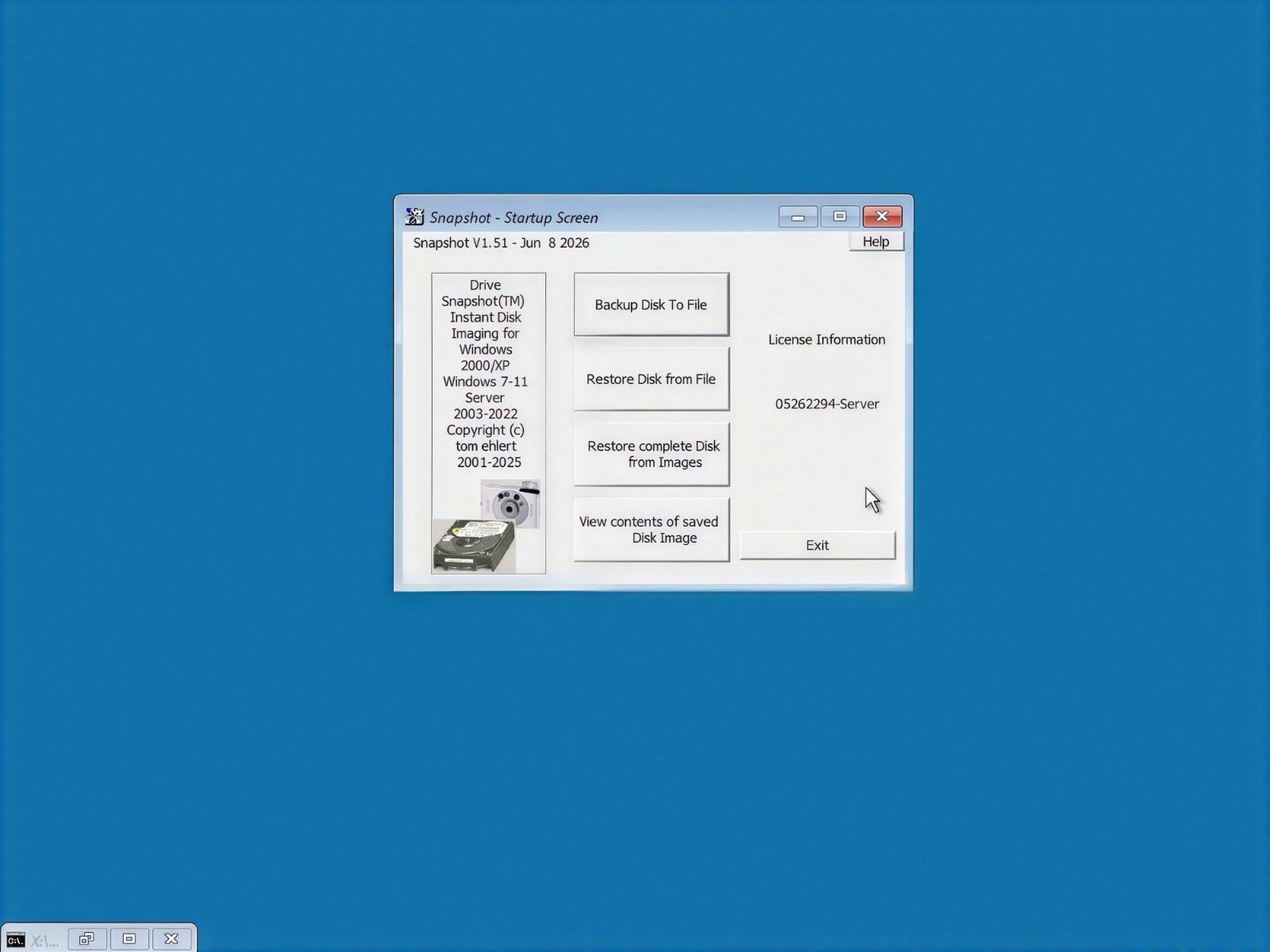The image size is (1270, 952).
Task: Close the minimized X:\ console window
Action: click(x=171, y=939)
